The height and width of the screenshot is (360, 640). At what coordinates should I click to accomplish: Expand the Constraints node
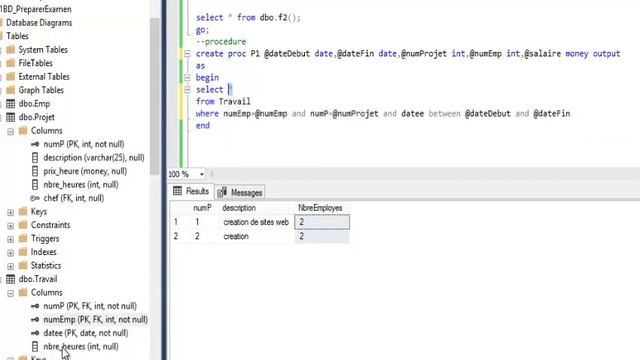11,226
